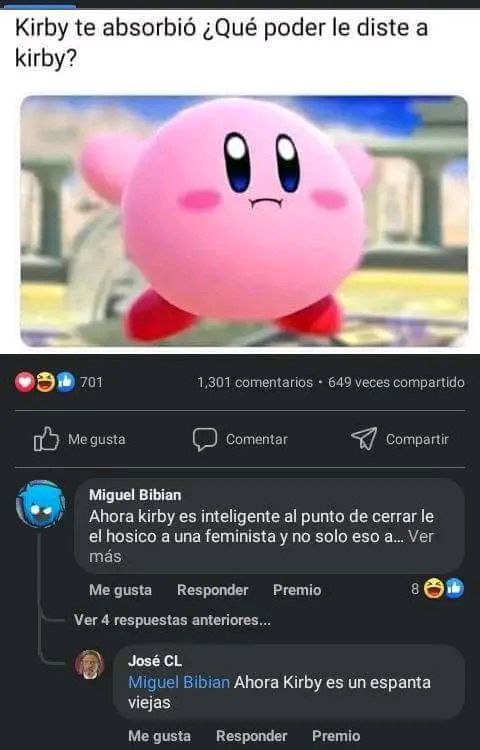Screen dimensions: 480x750
Task: Give Premio to Miguel Bibian's comment
Action: (297, 590)
